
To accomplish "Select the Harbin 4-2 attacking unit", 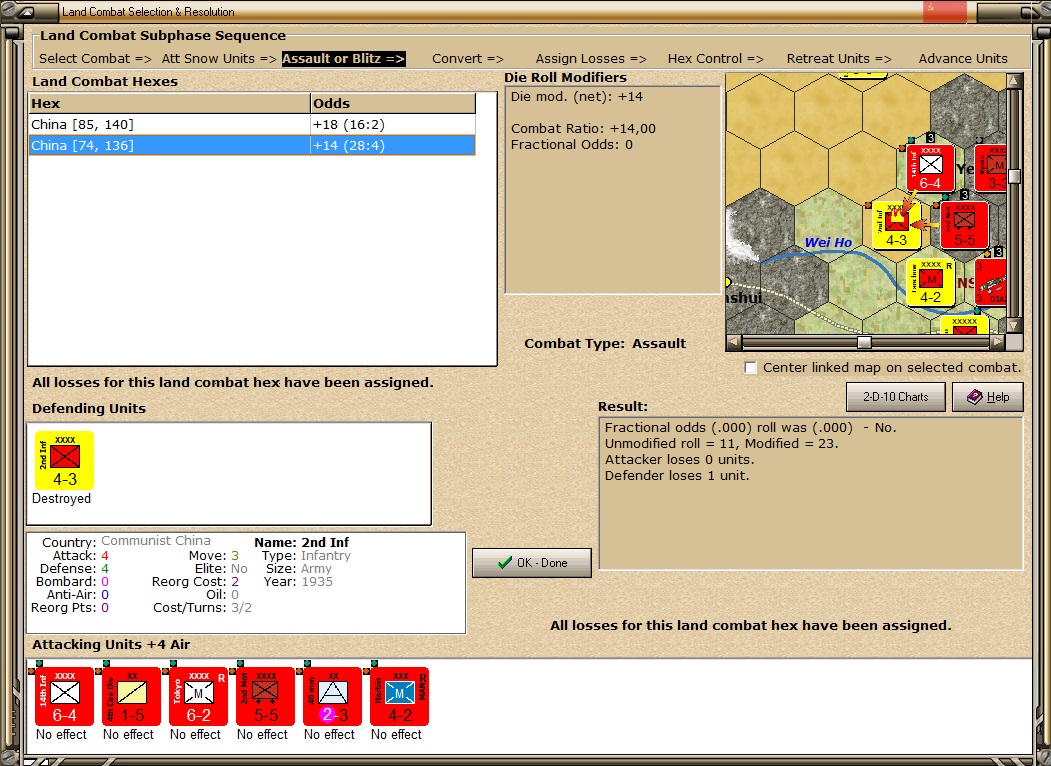I will pos(399,696).
